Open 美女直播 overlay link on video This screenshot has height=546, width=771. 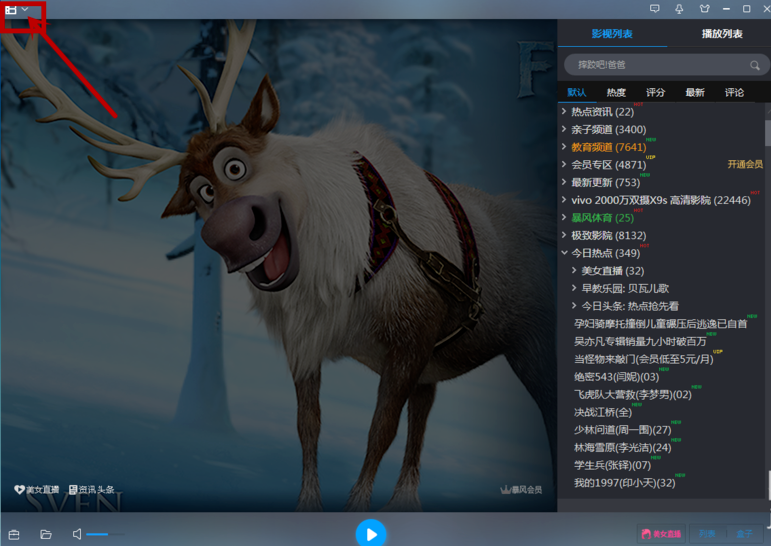pos(36,489)
